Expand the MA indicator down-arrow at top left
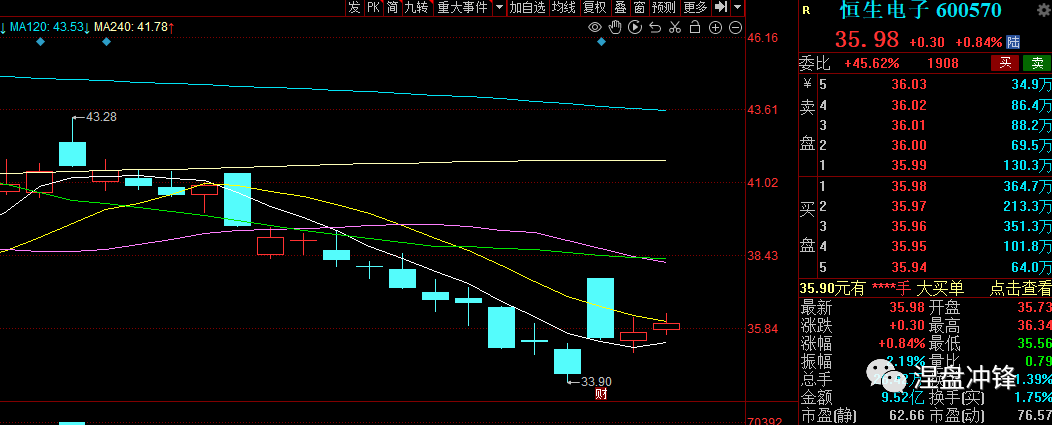The image size is (1052, 425). (3, 27)
